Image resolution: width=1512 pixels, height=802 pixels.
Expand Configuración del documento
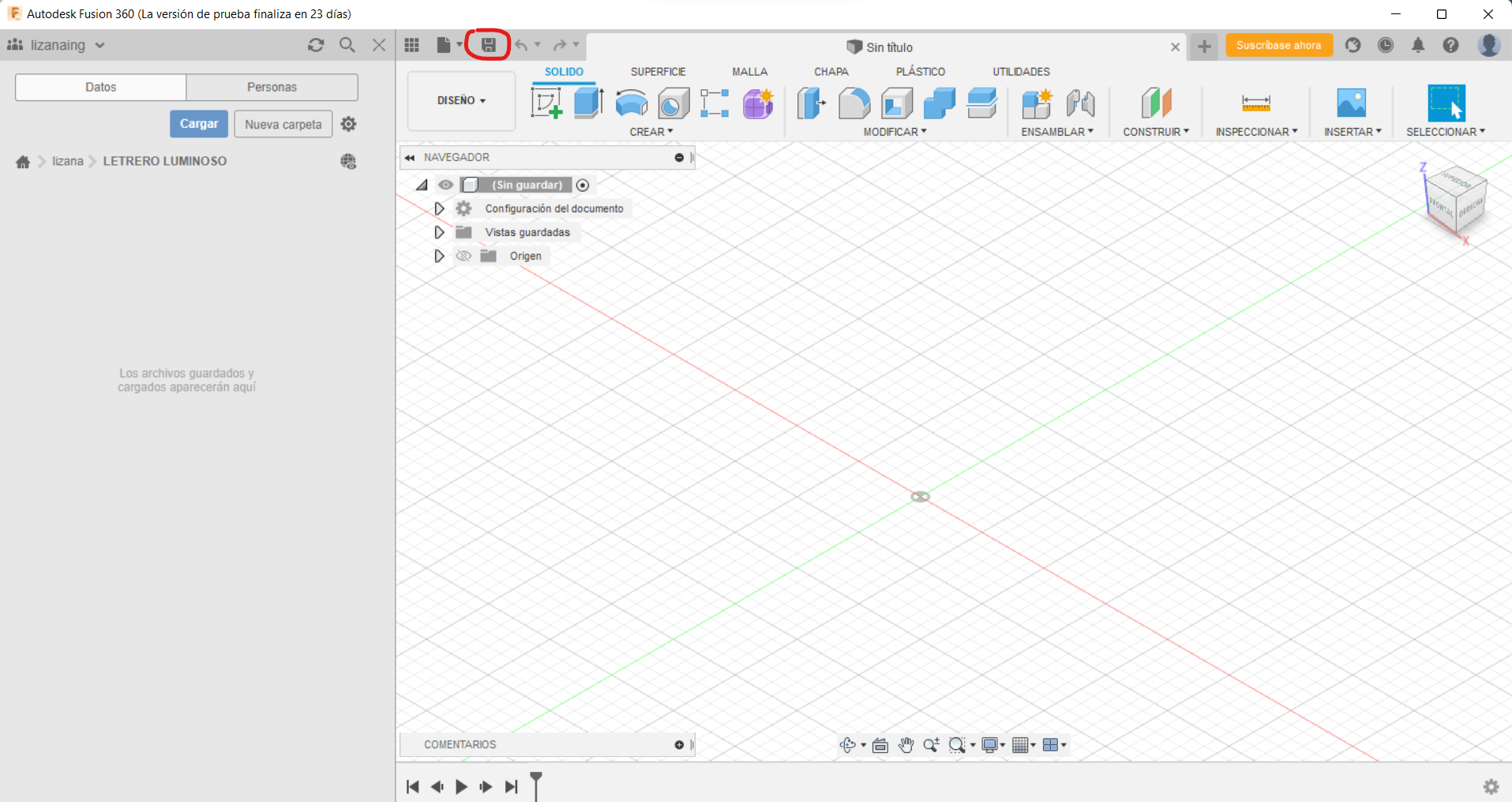pyautogui.click(x=439, y=208)
